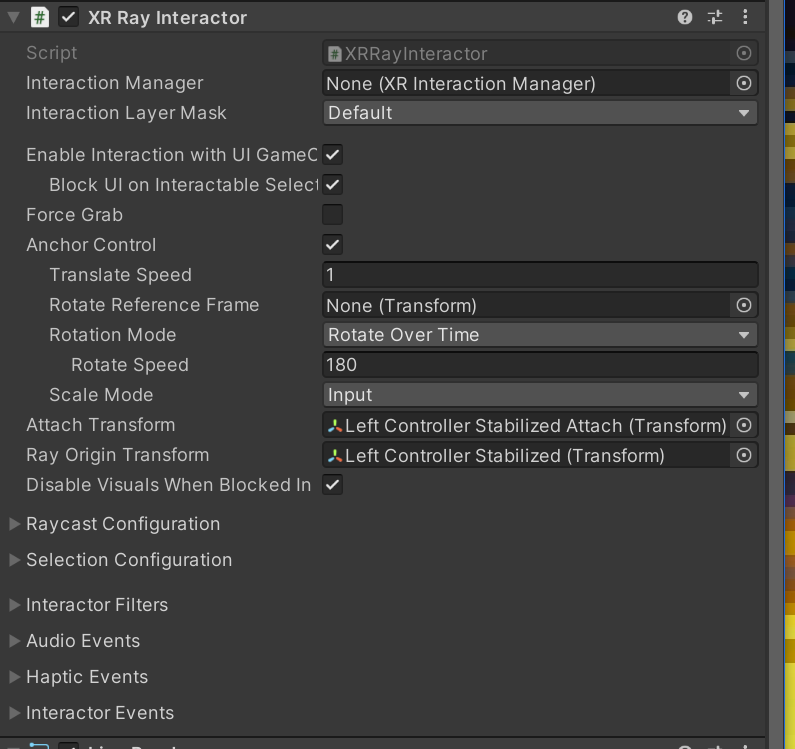
Task: Collapse the XR Ray Interactor component
Action: (x=13, y=17)
